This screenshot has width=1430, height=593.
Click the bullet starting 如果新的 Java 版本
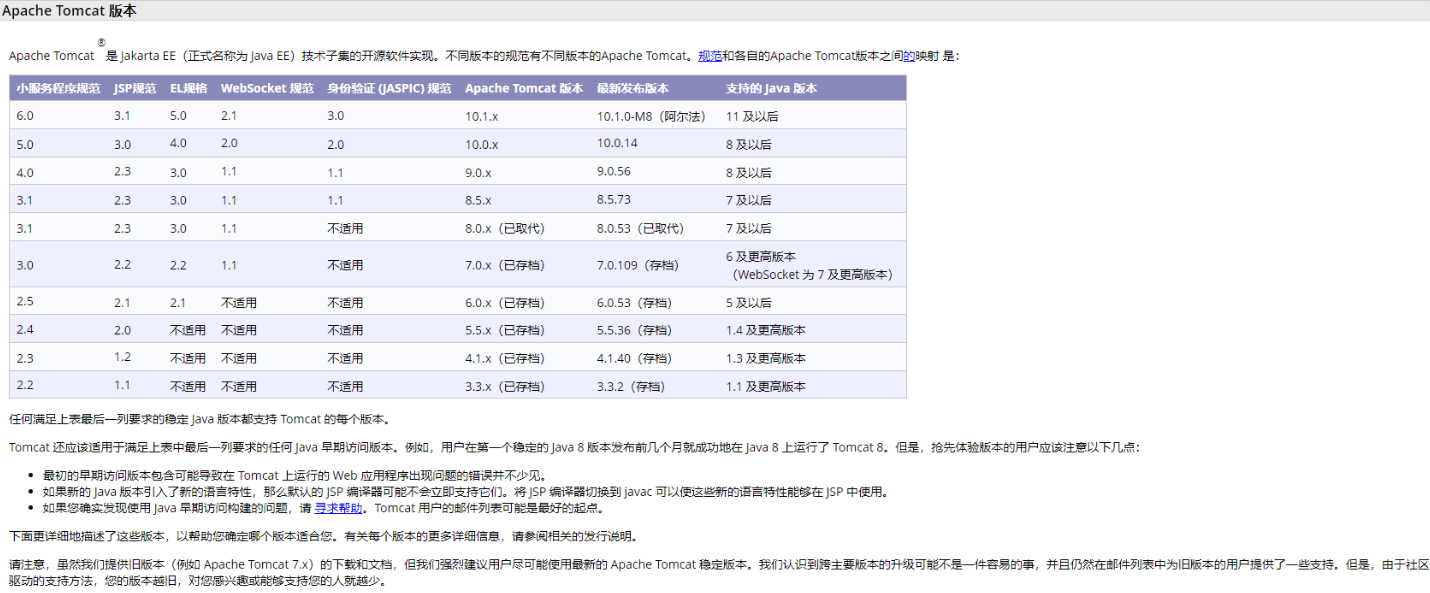[465, 492]
